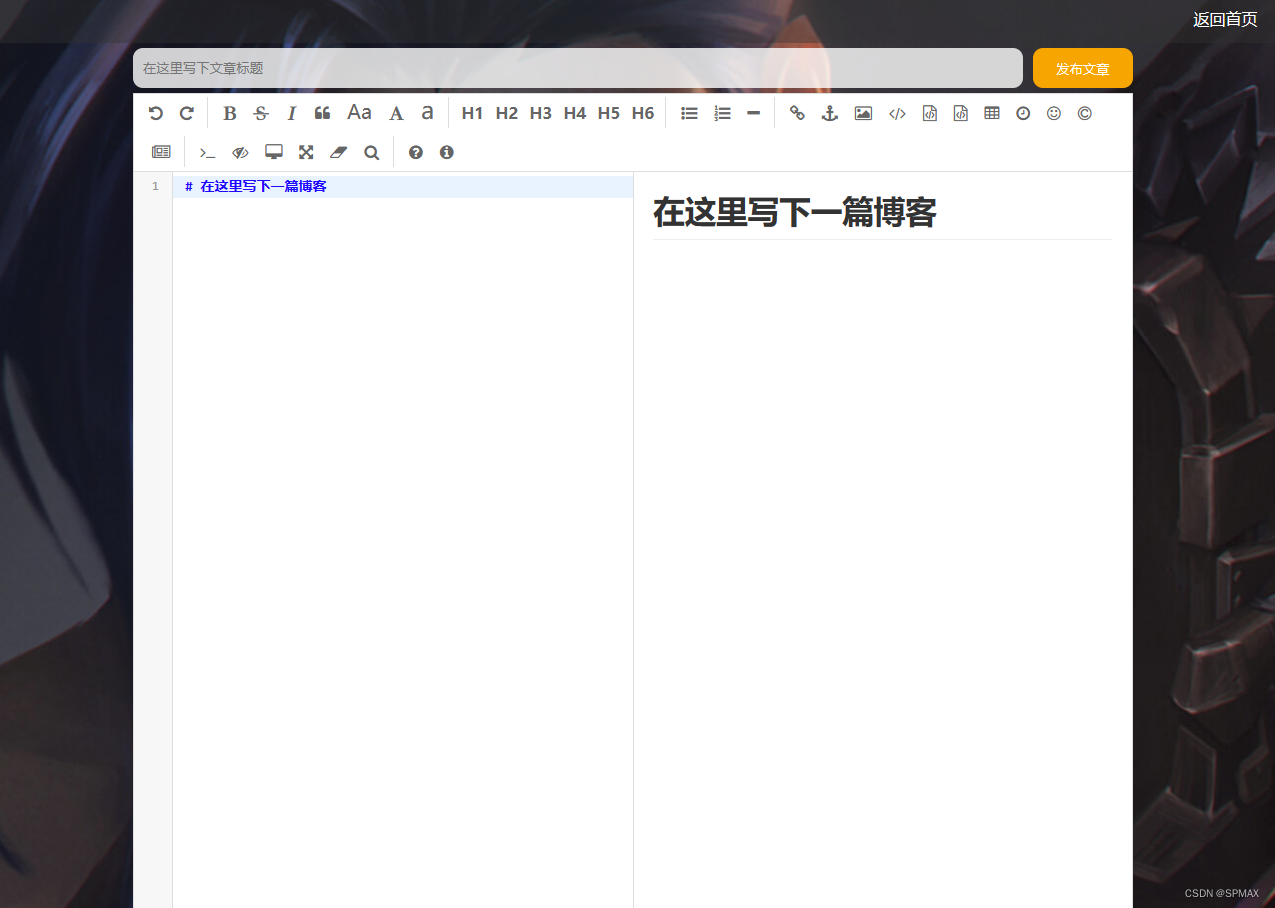The image size is (1275, 908).
Task: Insert an ordered numbered list
Action: click(x=722, y=113)
